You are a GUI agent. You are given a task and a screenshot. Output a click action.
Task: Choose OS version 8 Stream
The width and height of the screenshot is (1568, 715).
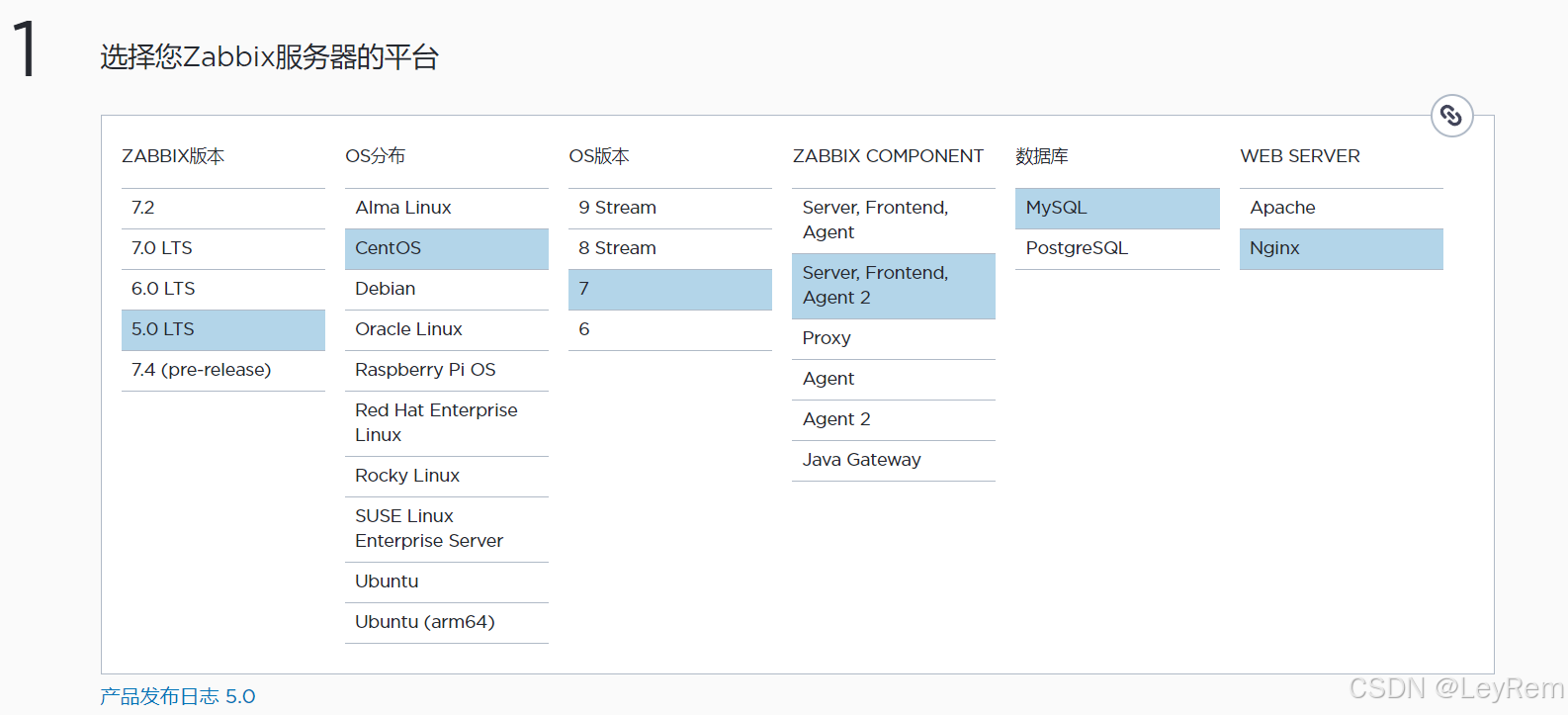[x=669, y=248]
